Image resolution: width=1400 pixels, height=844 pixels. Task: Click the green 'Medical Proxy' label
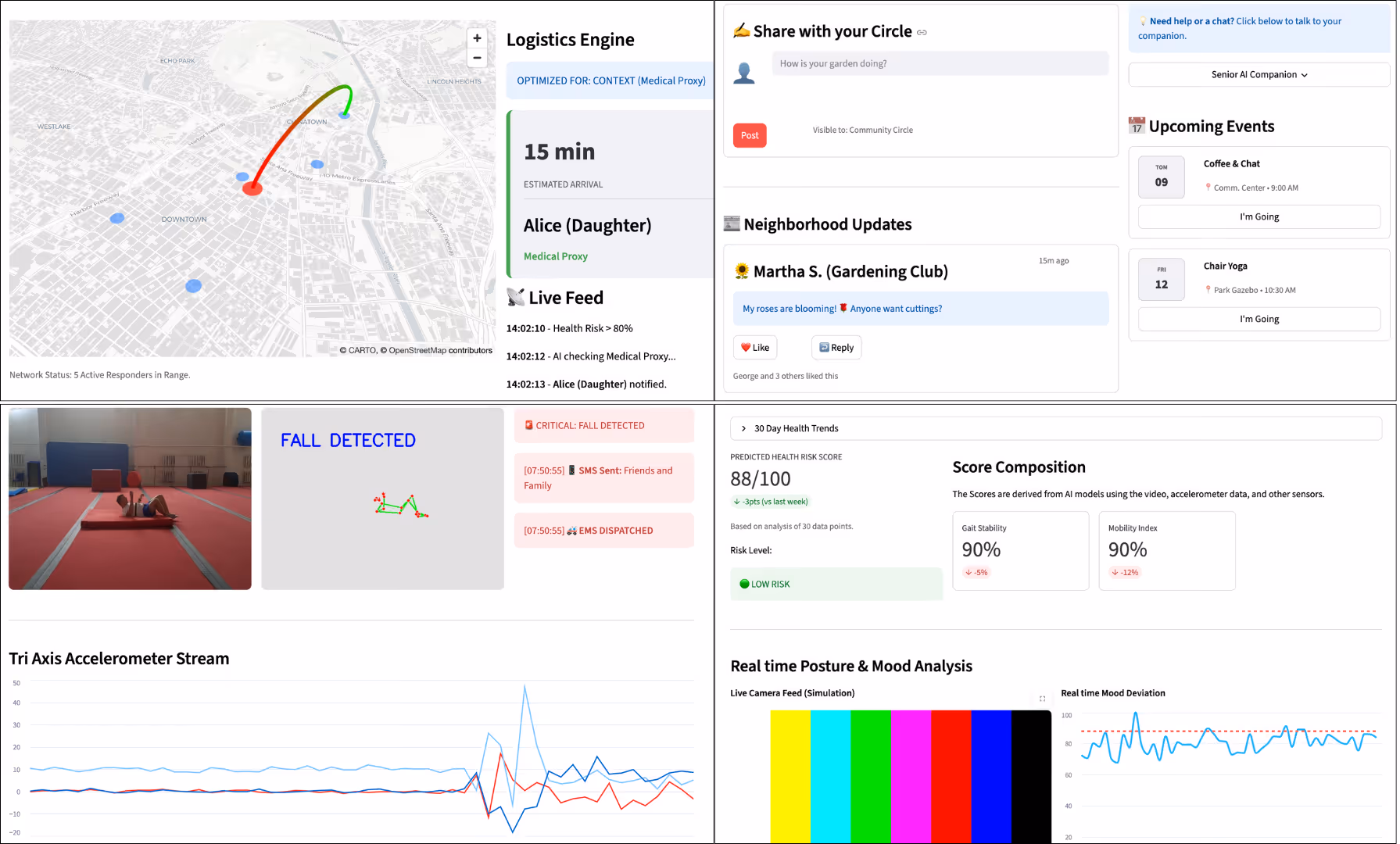[x=556, y=256]
